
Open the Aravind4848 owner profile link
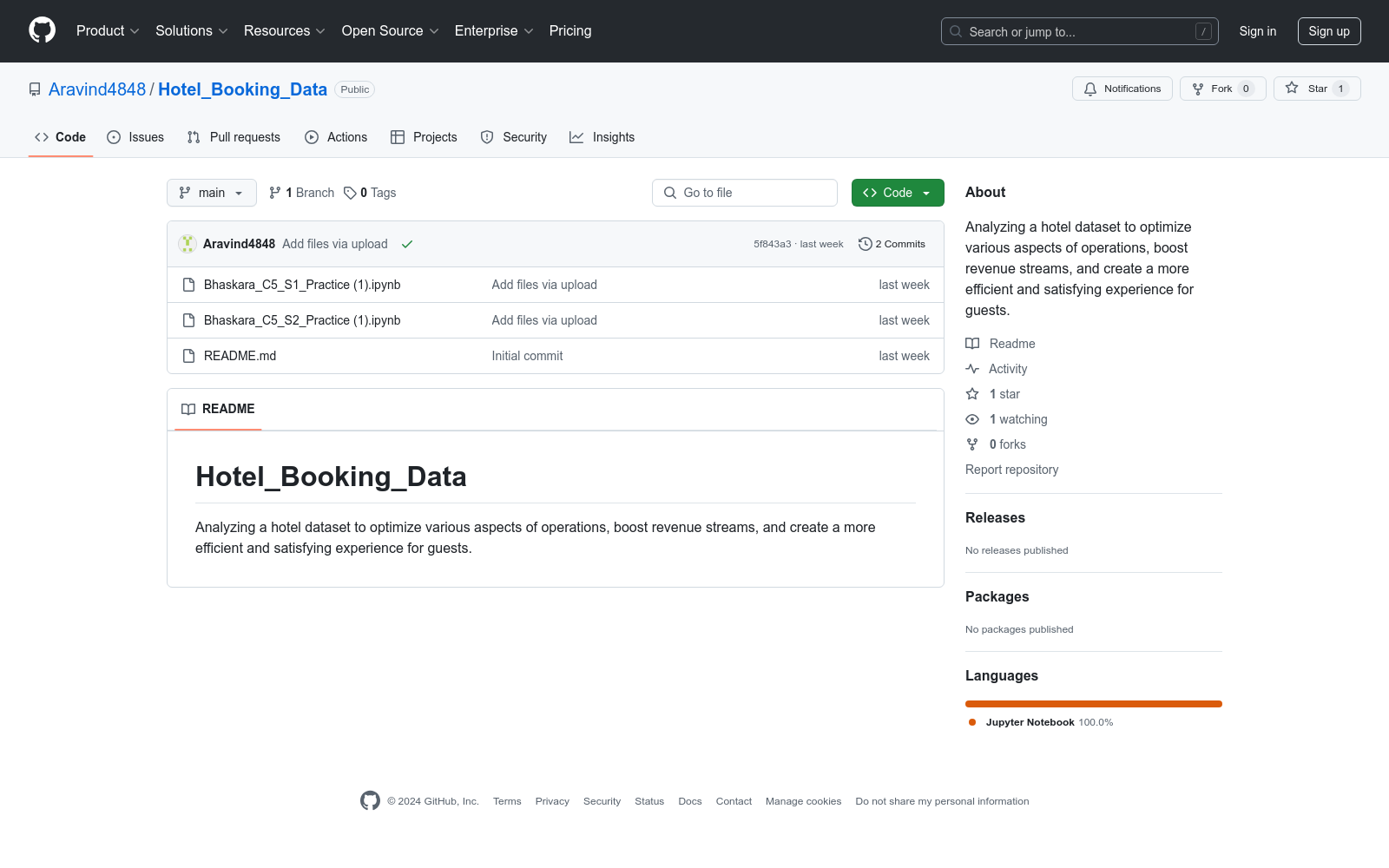97,89
